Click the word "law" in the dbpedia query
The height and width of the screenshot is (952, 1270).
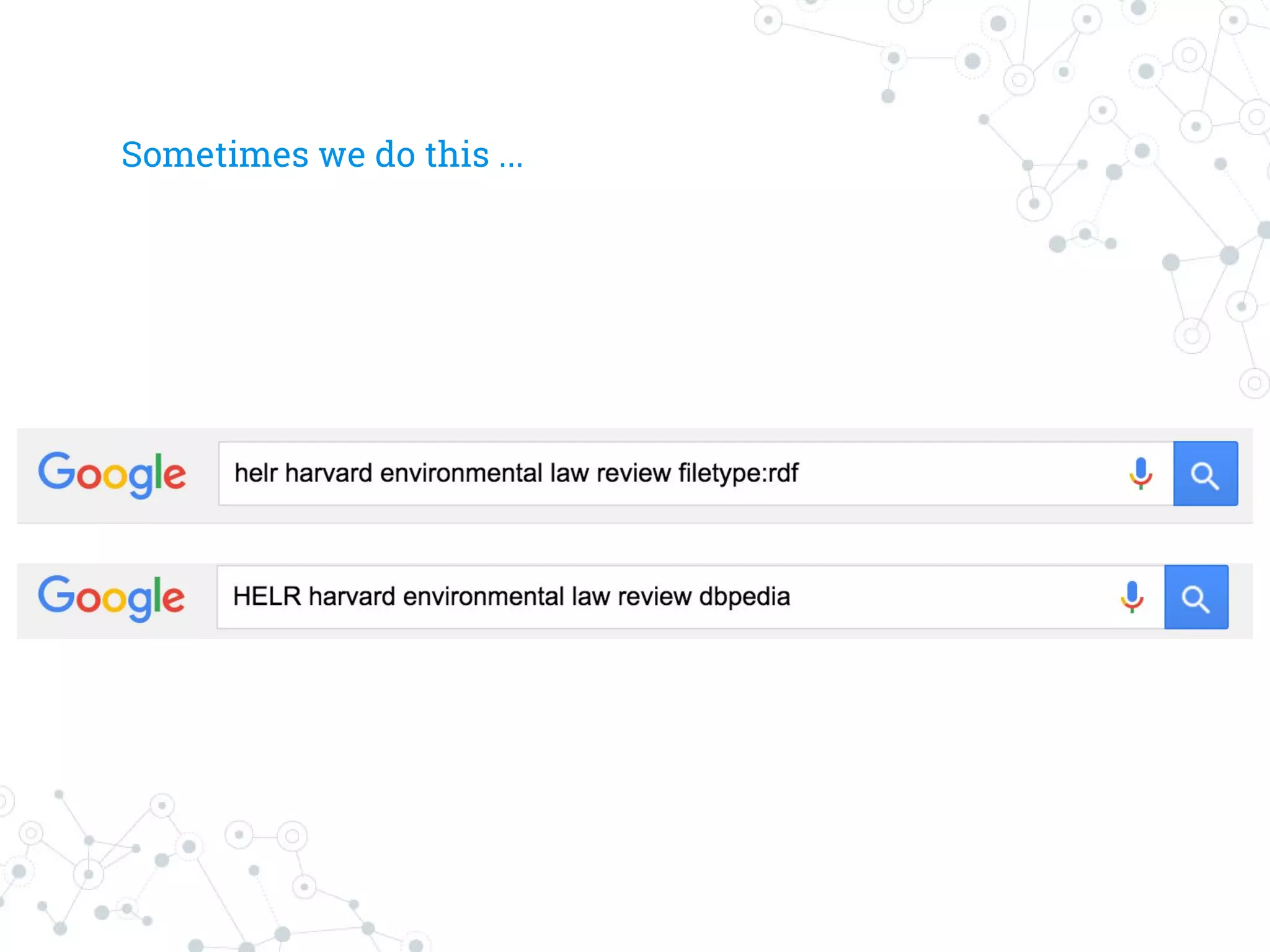(x=590, y=597)
